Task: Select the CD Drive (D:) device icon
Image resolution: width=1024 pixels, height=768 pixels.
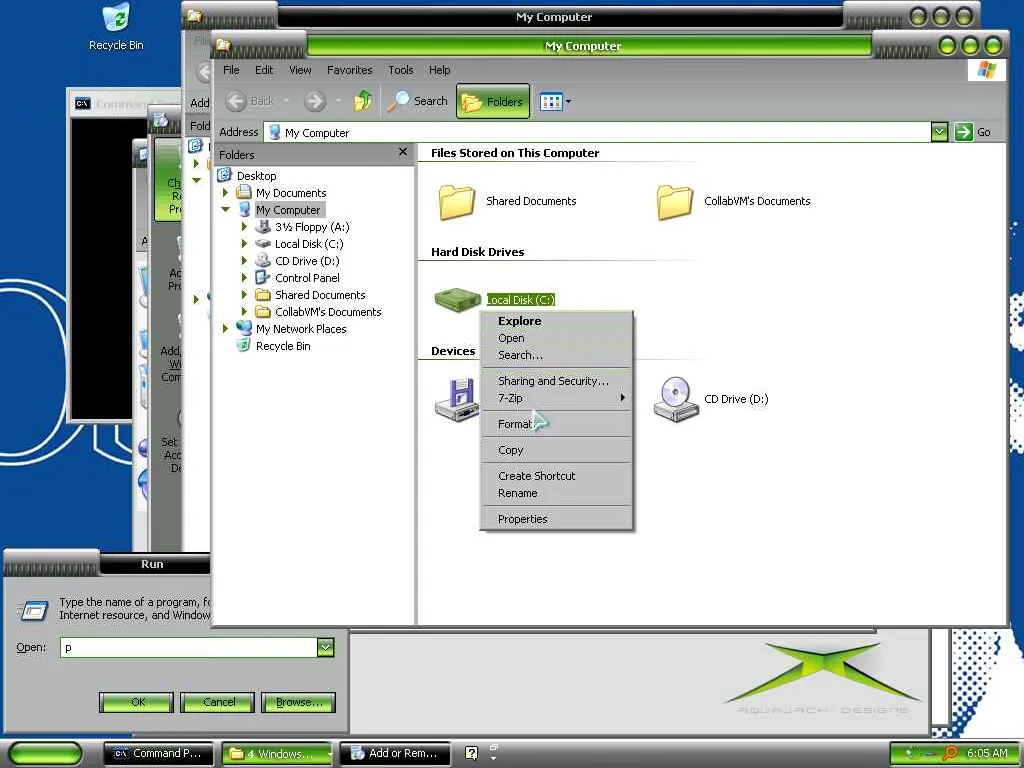Action: coord(677,399)
